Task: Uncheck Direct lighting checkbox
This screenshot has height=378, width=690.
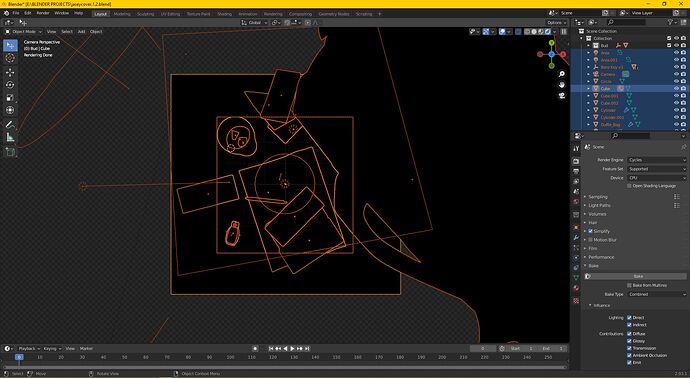Action: tap(629, 318)
